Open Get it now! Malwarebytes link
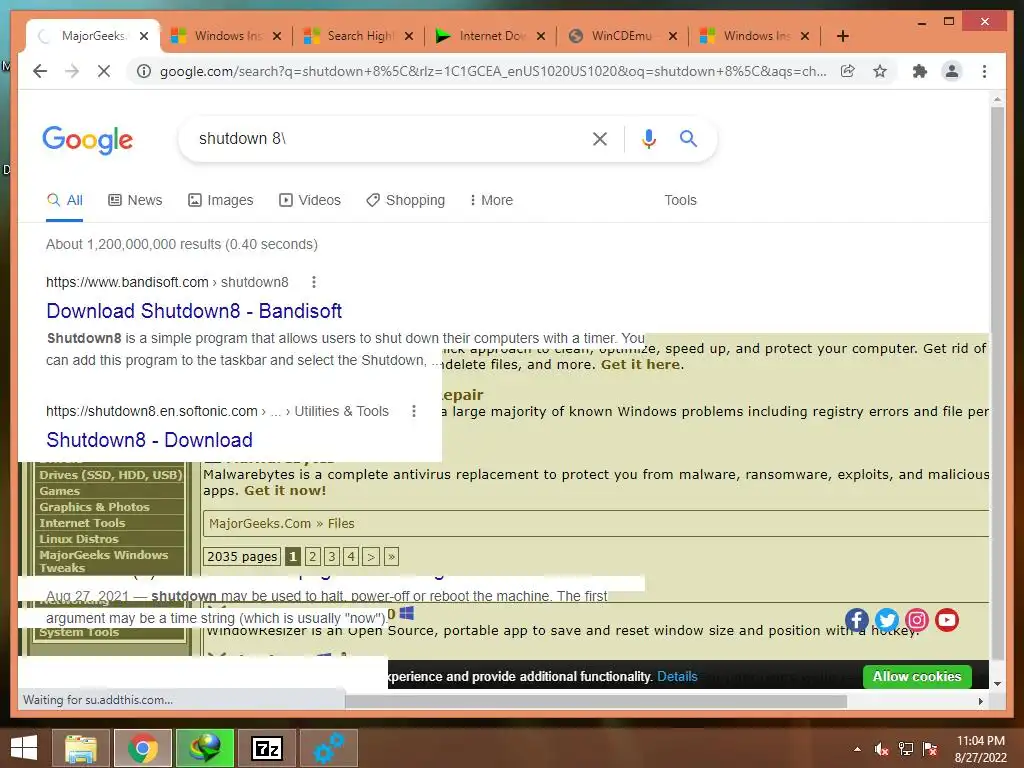Screen dimensions: 1024x768 (x=285, y=490)
